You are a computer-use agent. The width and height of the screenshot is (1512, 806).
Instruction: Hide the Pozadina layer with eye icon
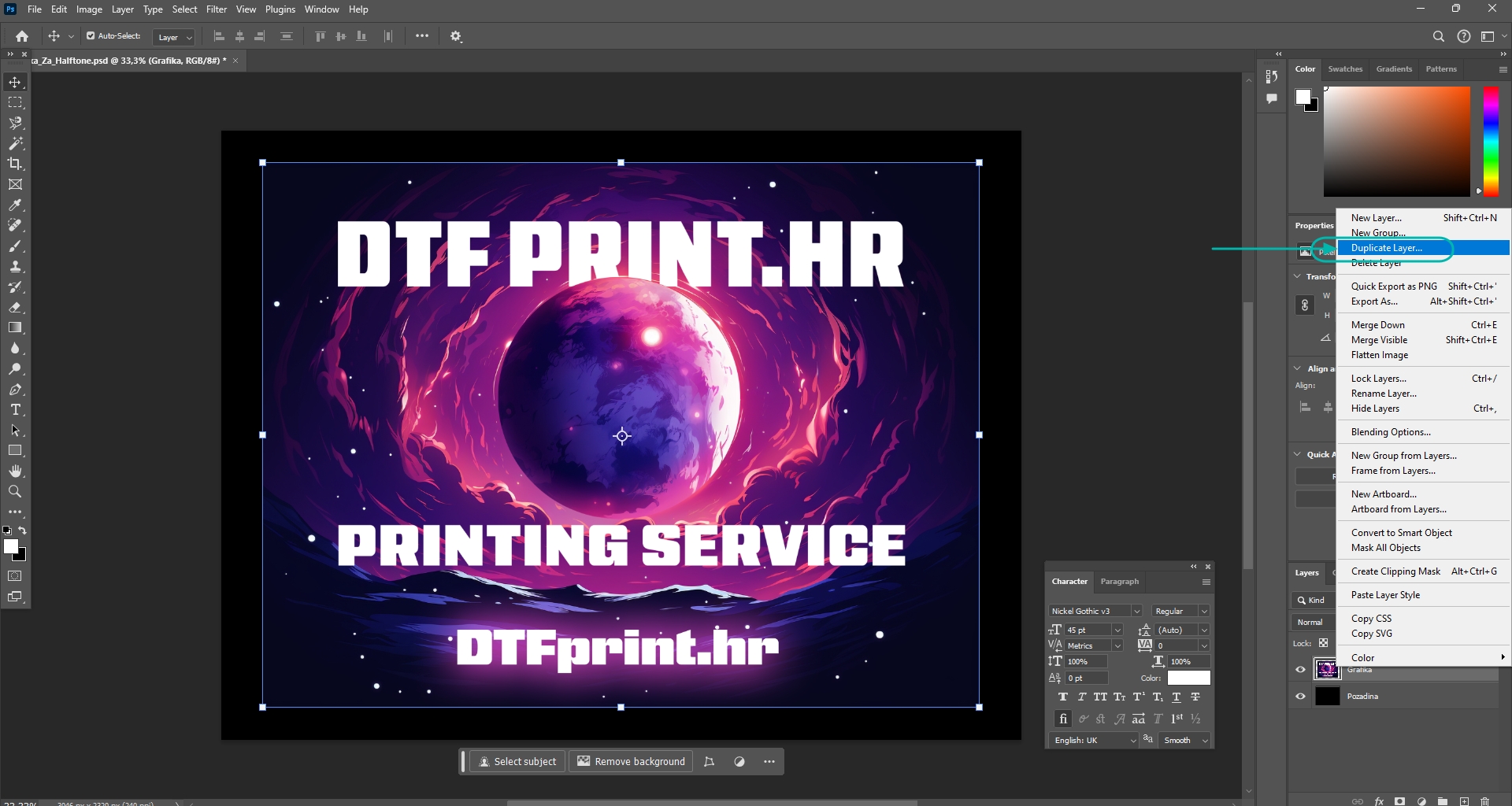tap(1300, 696)
